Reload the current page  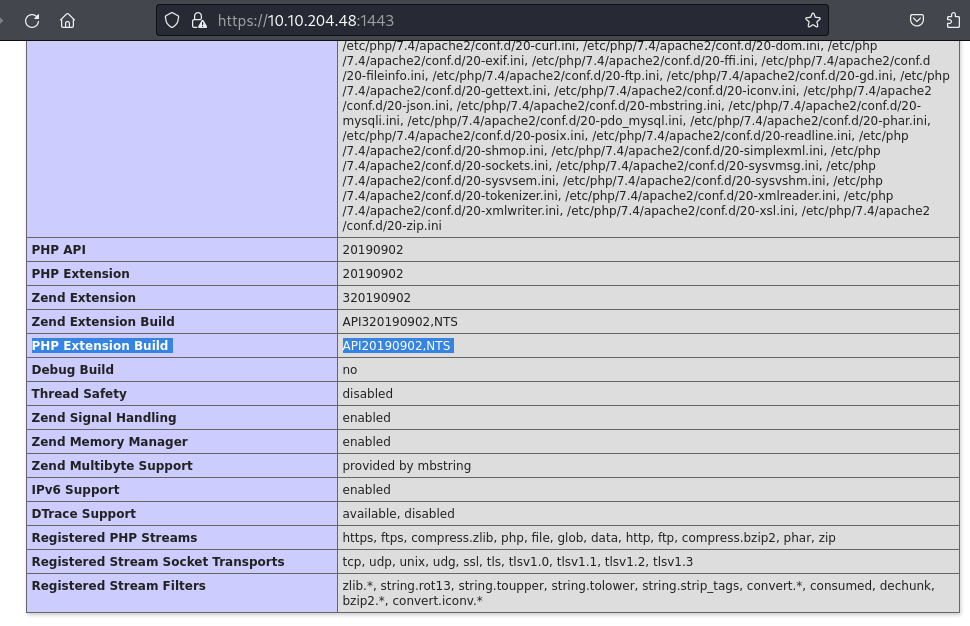(32, 20)
